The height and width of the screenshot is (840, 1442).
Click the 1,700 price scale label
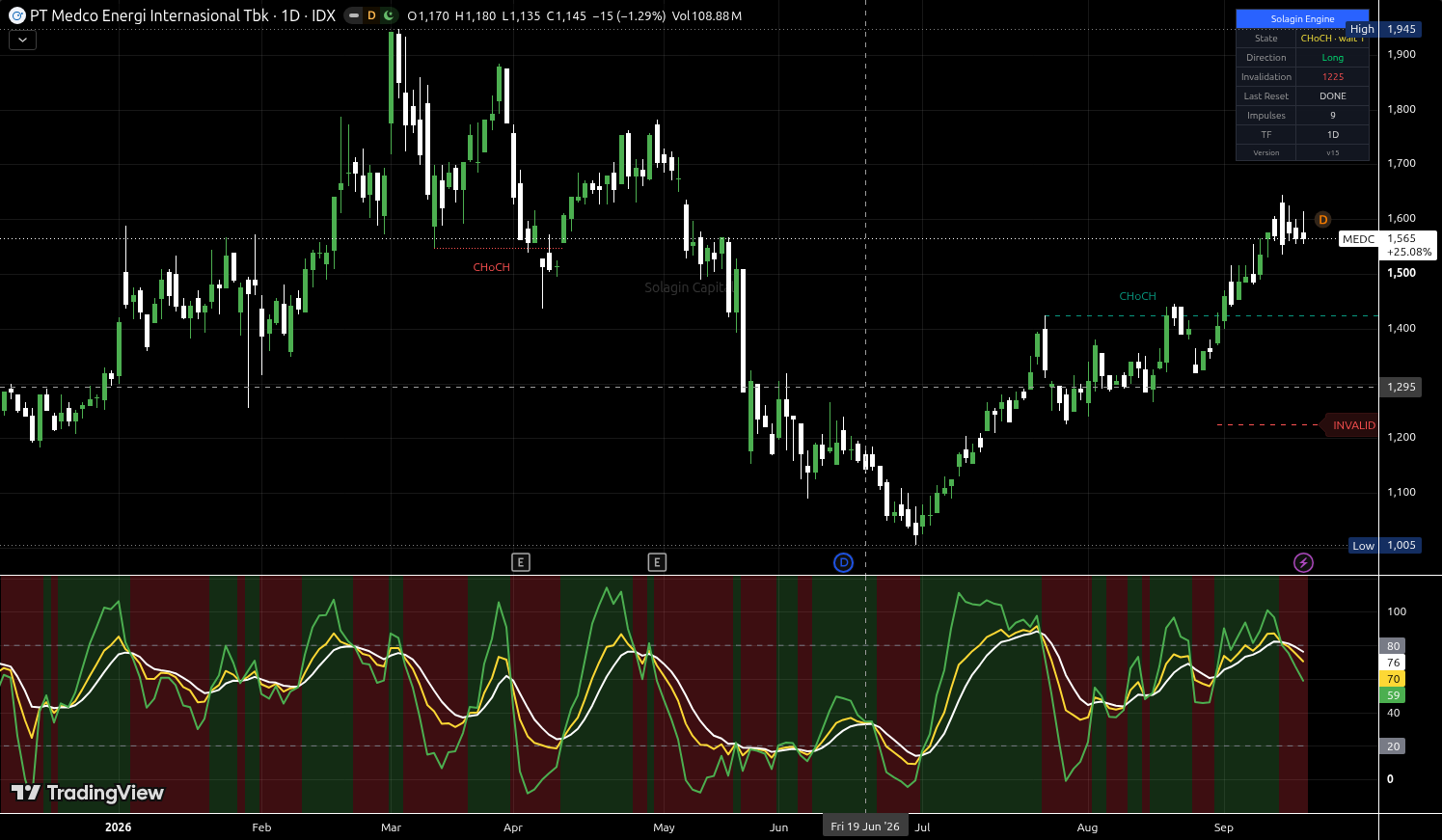pyautogui.click(x=1401, y=163)
